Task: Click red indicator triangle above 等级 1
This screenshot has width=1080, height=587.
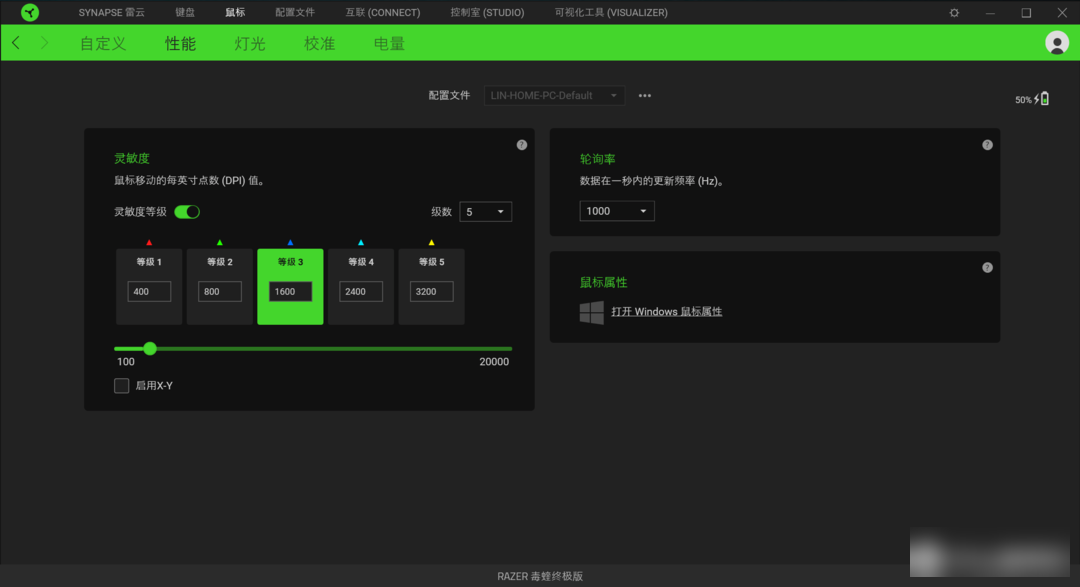Action: point(149,243)
